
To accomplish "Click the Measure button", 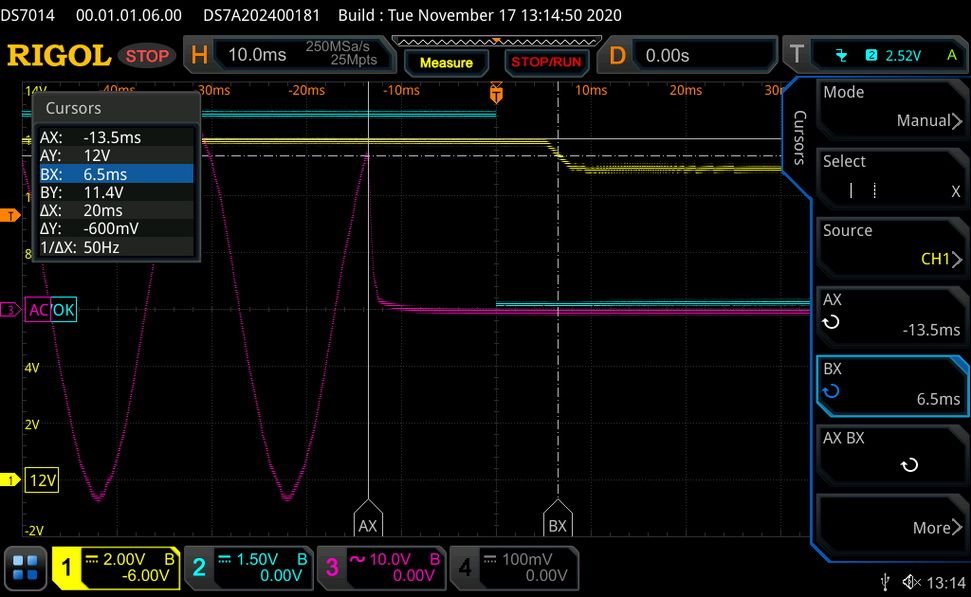I will tap(446, 63).
